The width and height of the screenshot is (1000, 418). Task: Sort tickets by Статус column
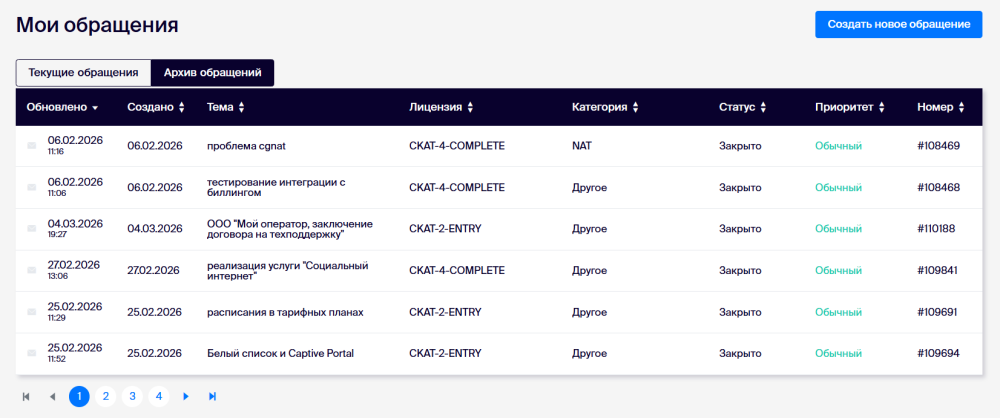tap(742, 107)
